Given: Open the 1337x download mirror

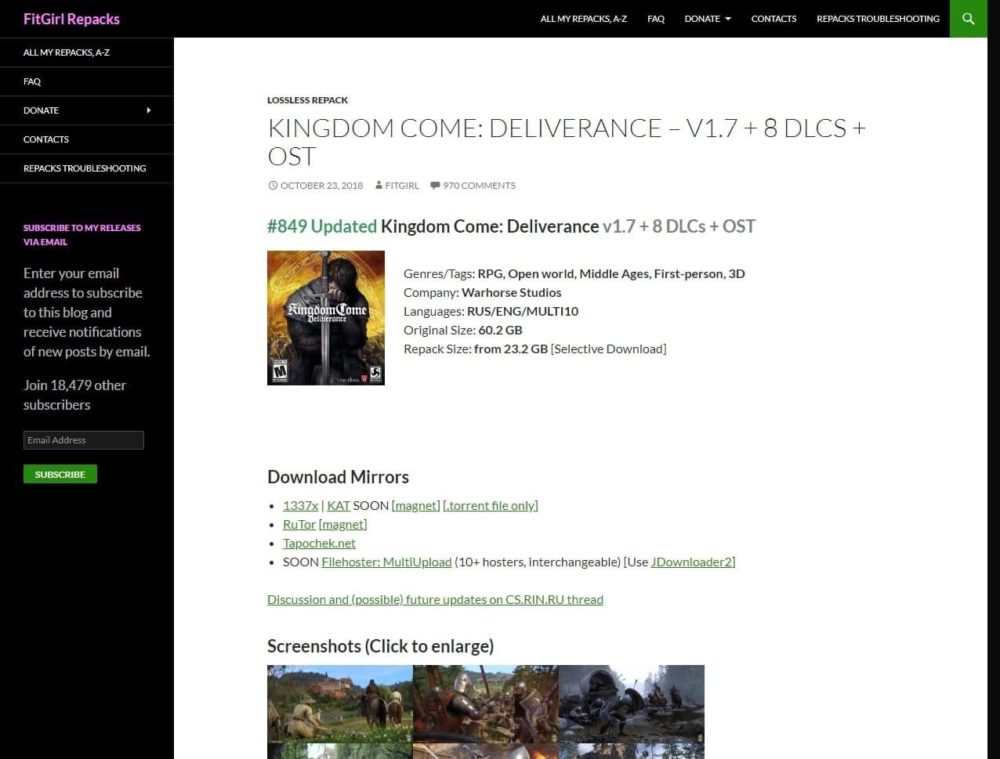Looking at the screenshot, I should tap(300, 505).
